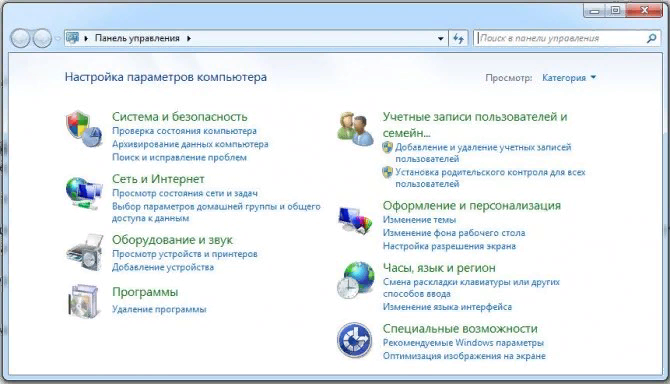The height and width of the screenshot is (384, 670).
Task: Open the Hardware and Sound printer icon
Action: [85, 252]
